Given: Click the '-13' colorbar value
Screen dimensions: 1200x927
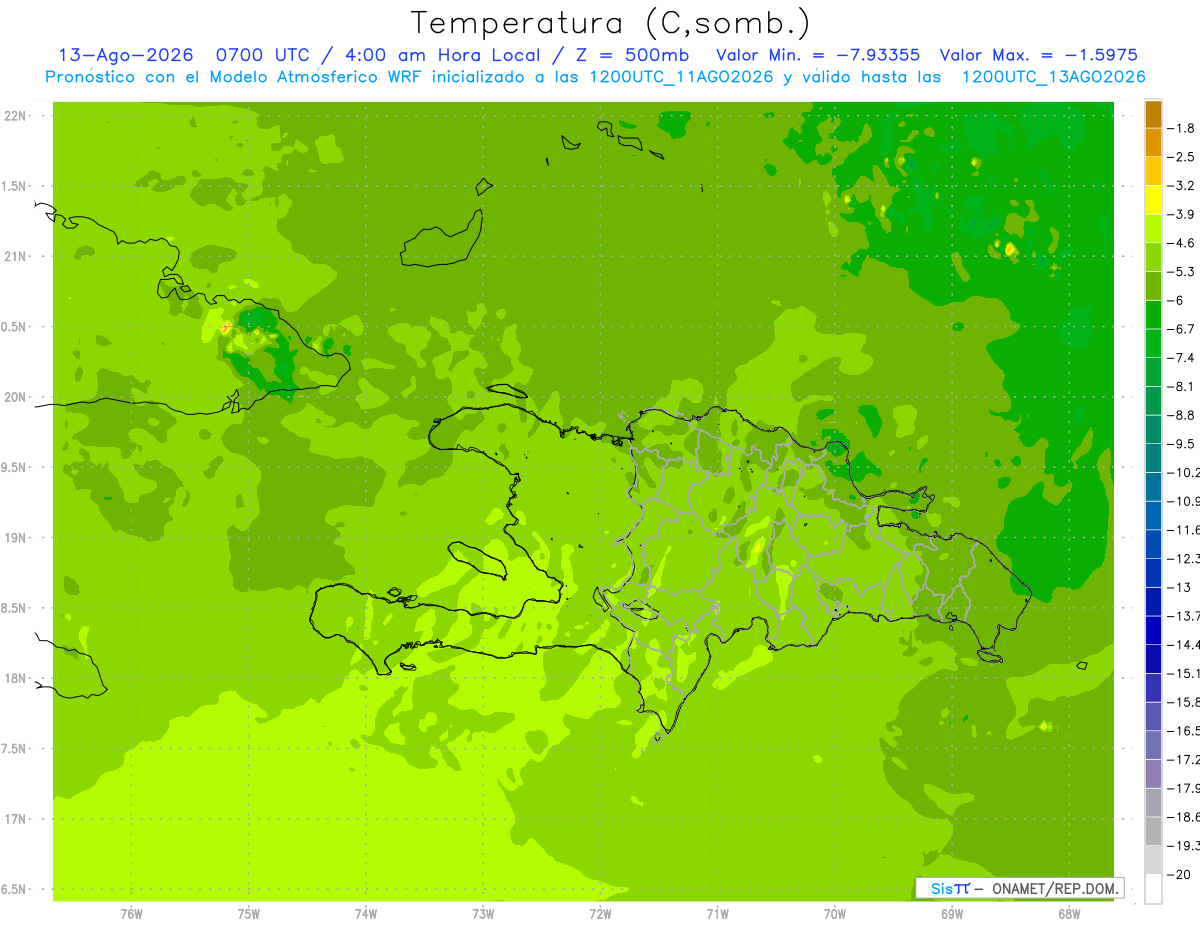Looking at the screenshot, I should click(x=1181, y=587).
